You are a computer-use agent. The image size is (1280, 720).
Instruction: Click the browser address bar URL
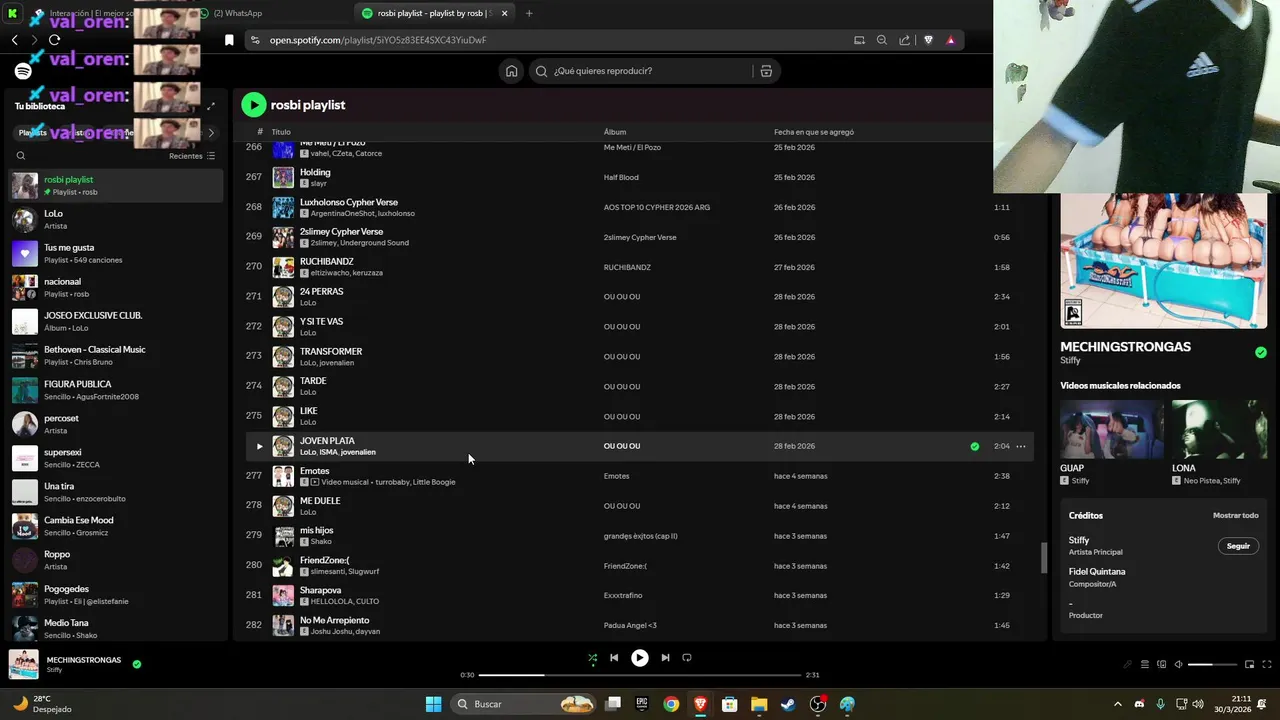coord(378,40)
